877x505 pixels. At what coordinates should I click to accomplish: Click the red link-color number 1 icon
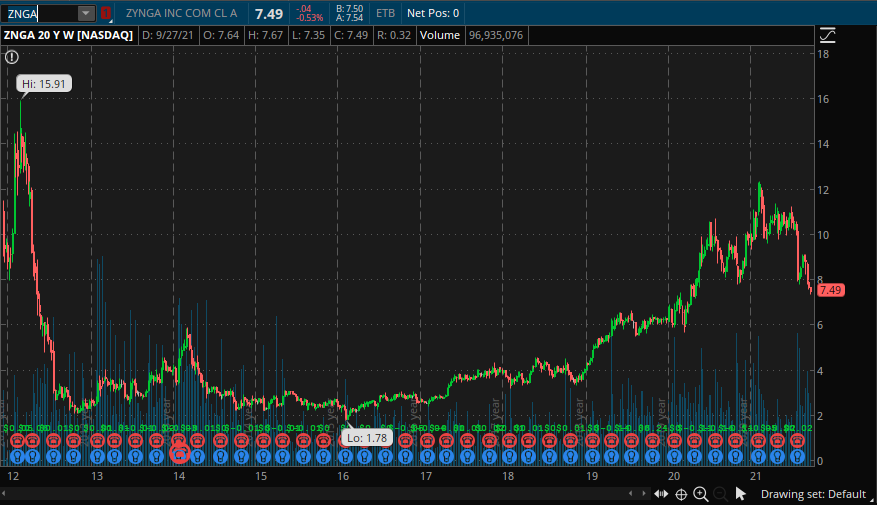[x=105, y=13]
